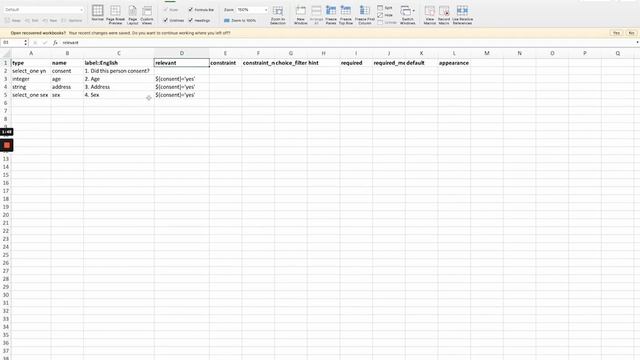Select cell 'select_one yn'

[31, 71]
